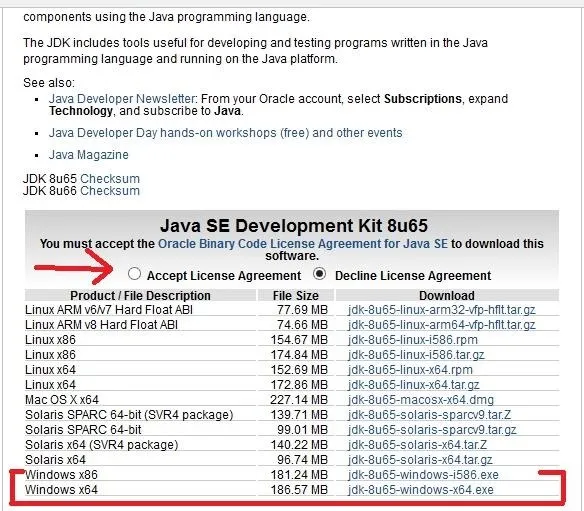Download jdk-8u65-linux-i586.tar.gz
The width and height of the screenshot is (584, 511).
[x=416, y=355]
